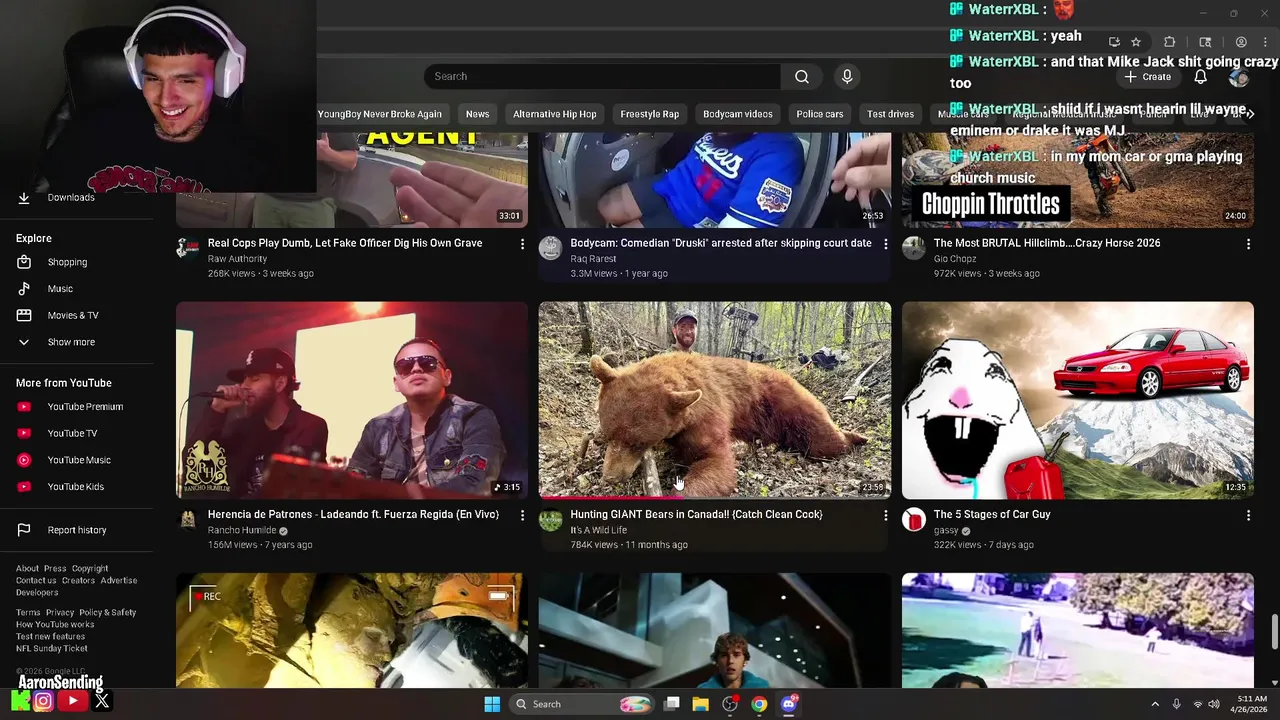Viewport: 1280px width, 720px height.
Task: Open Task View in taskbar
Action: [x=672, y=704]
